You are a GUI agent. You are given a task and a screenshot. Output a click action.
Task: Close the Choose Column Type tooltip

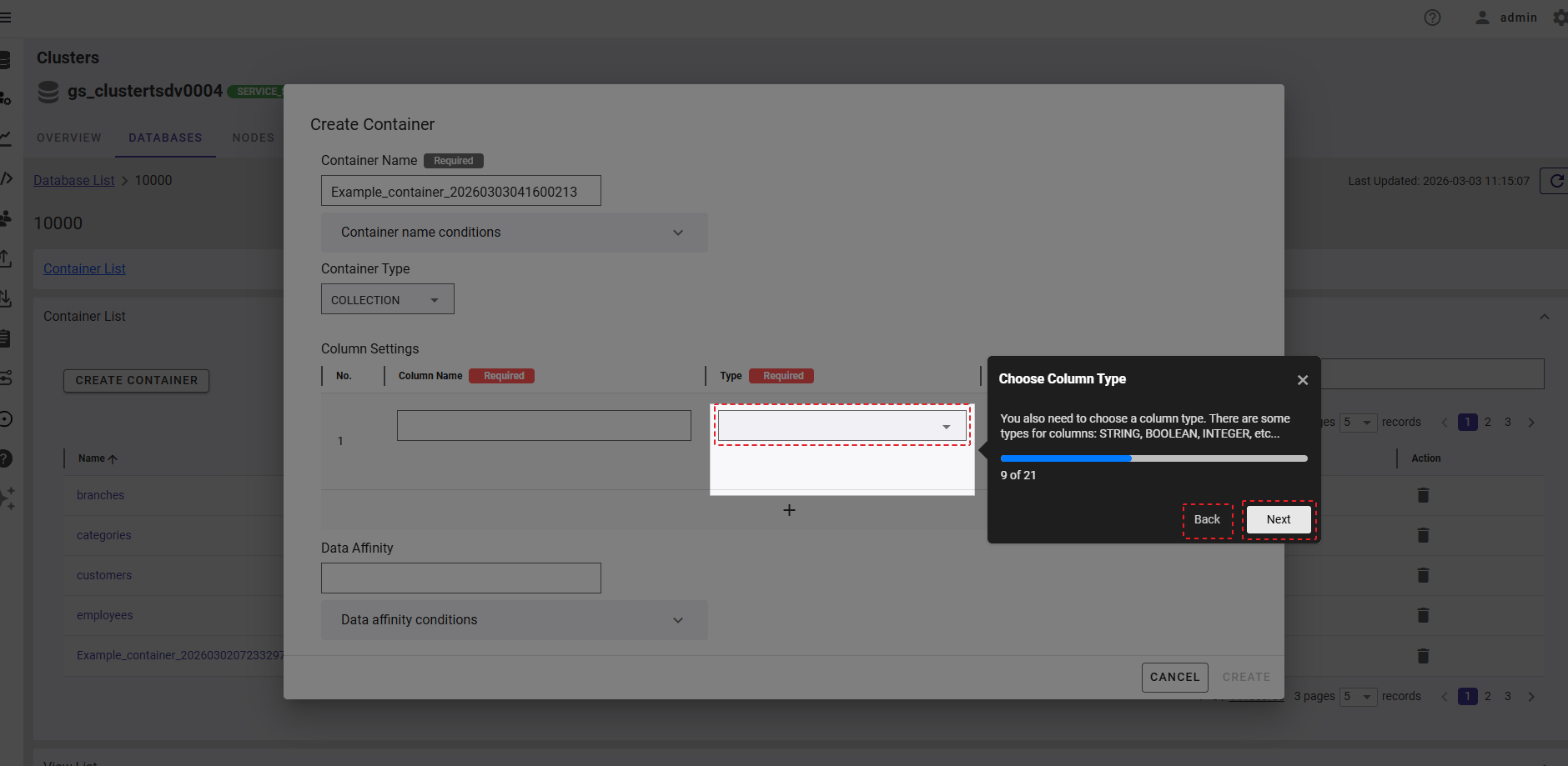1302,380
